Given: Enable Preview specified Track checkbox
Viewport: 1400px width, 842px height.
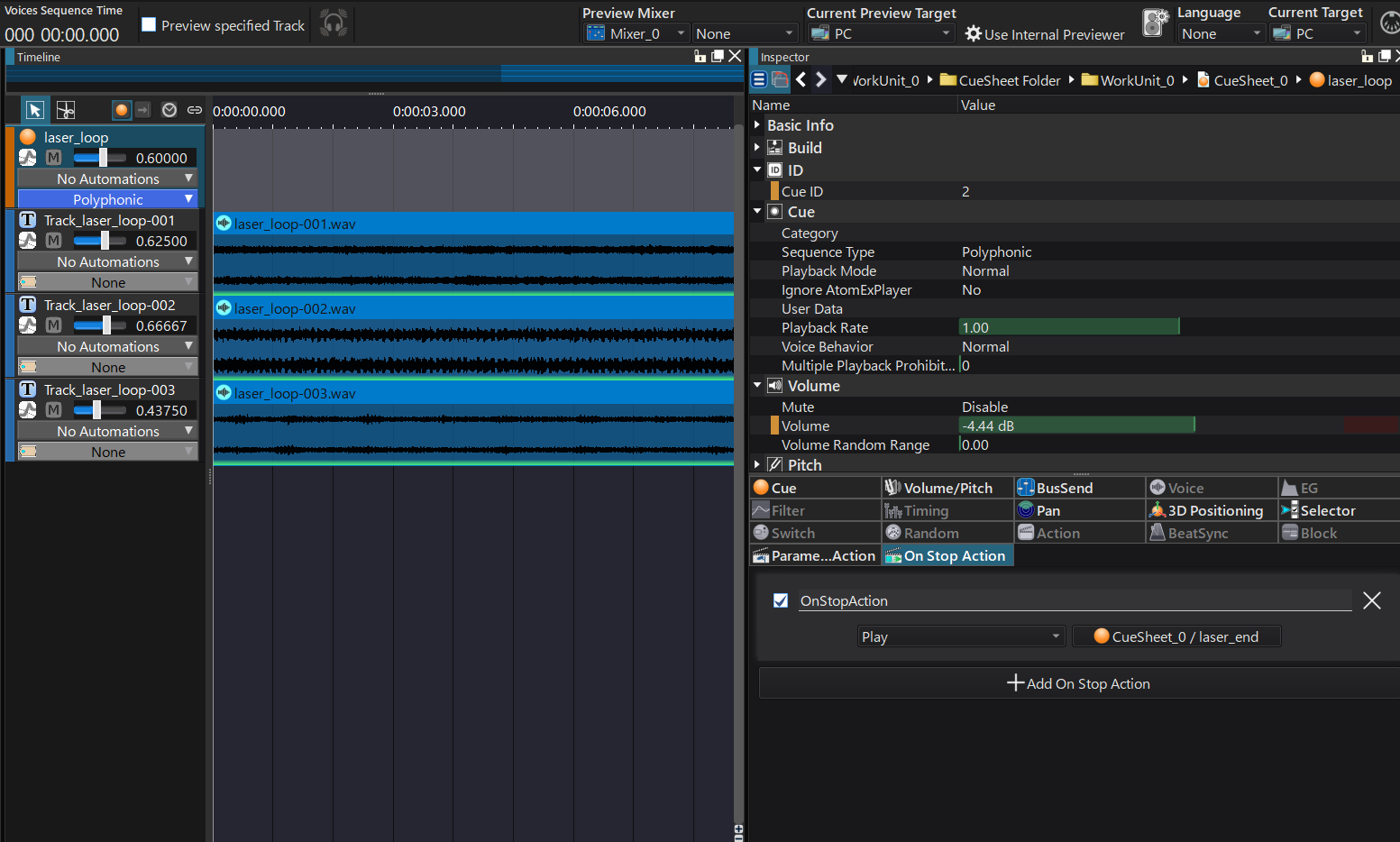Looking at the screenshot, I should coord(149,25).
